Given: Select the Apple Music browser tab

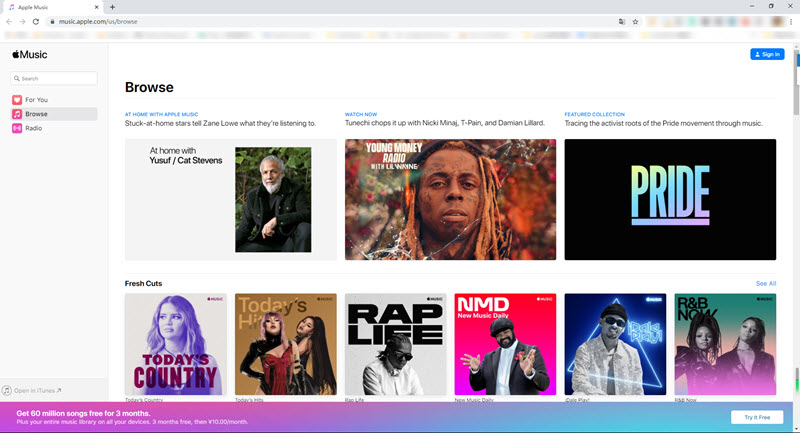Looking at the screenshot, I should pos(54,7).
